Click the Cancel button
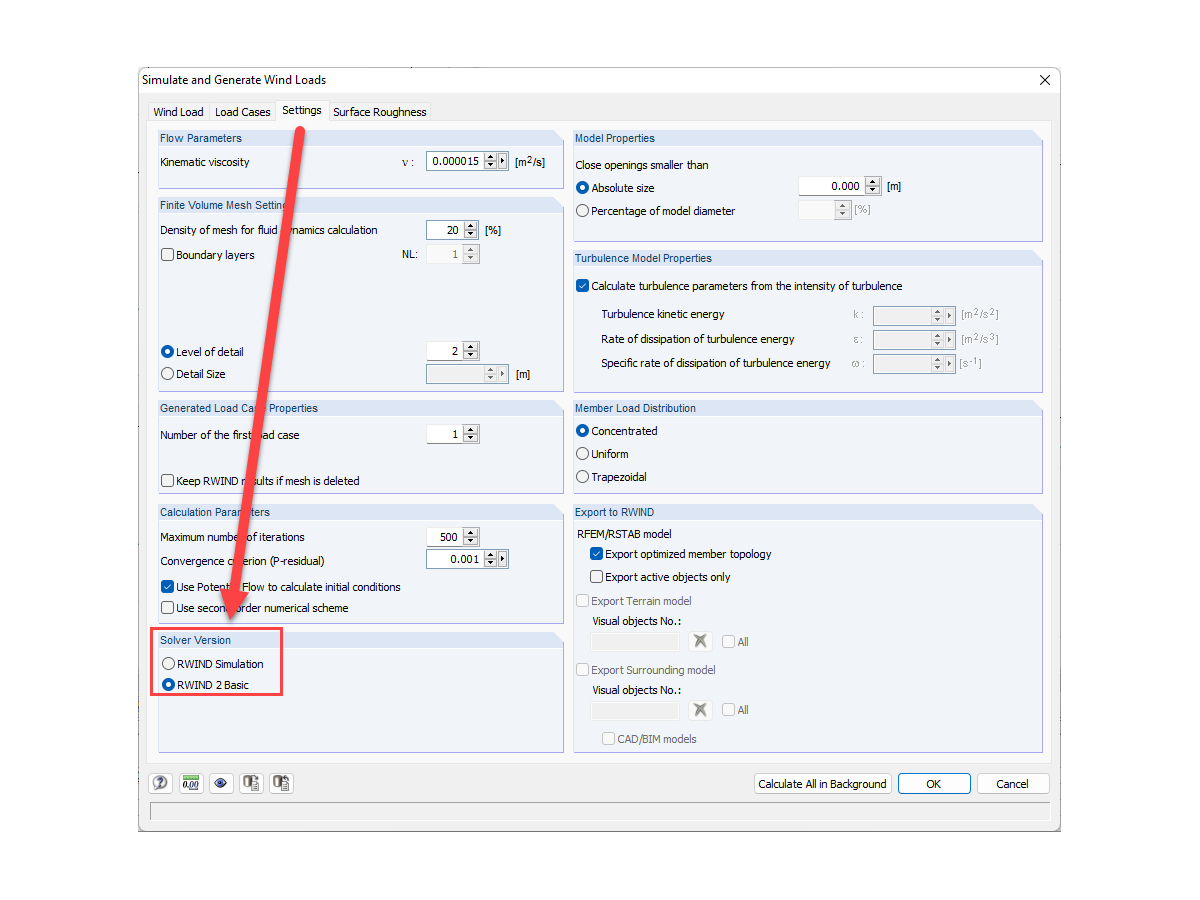1200x900 pixels. [x=1013, y=784]
